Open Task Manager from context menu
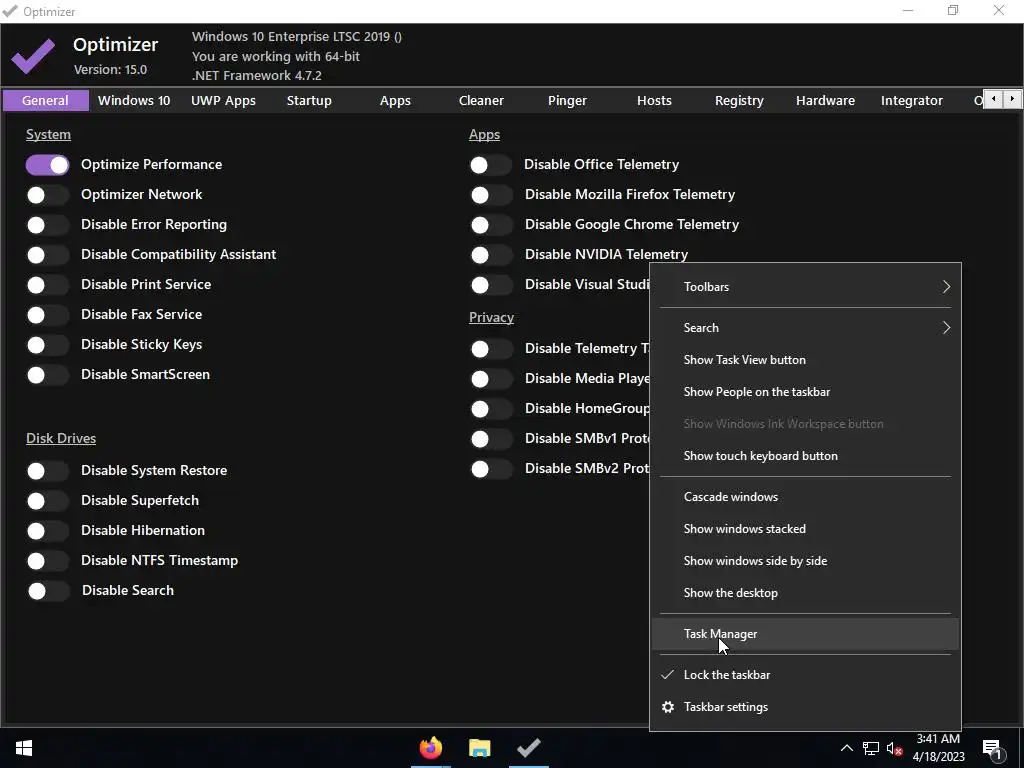This screenshot has height=768, width=1024. tap(805, 634)
